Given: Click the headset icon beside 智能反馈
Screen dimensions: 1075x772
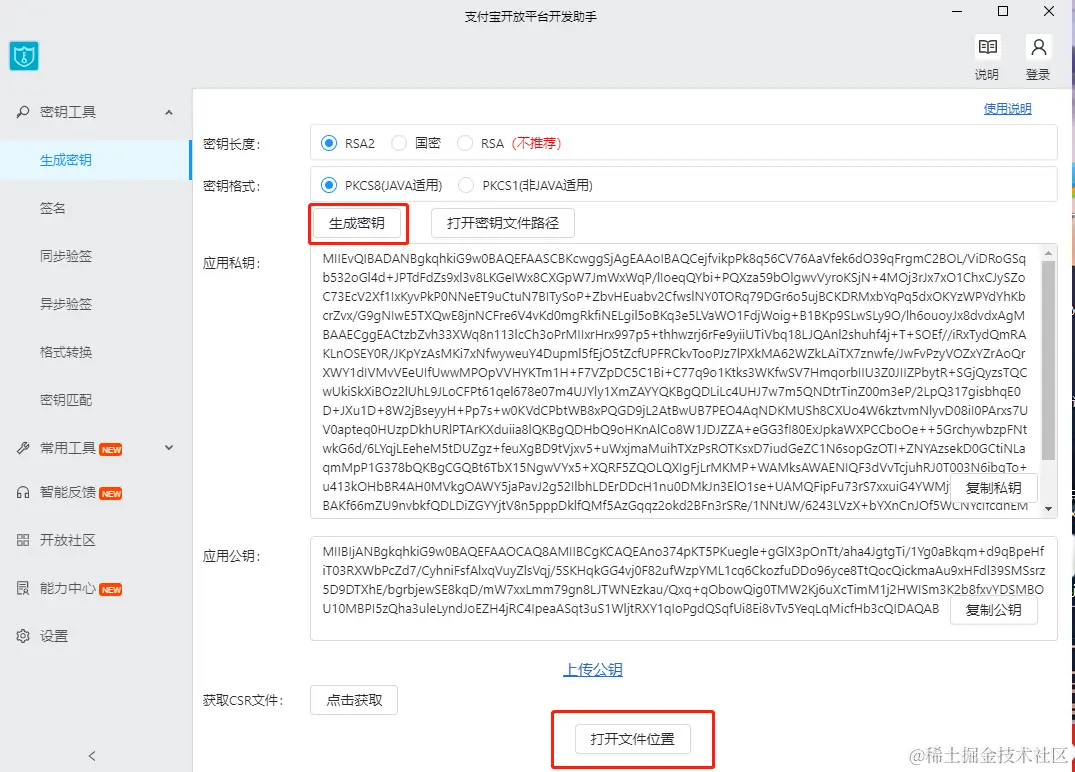Looking at the screenshot, I should point(23,492).
